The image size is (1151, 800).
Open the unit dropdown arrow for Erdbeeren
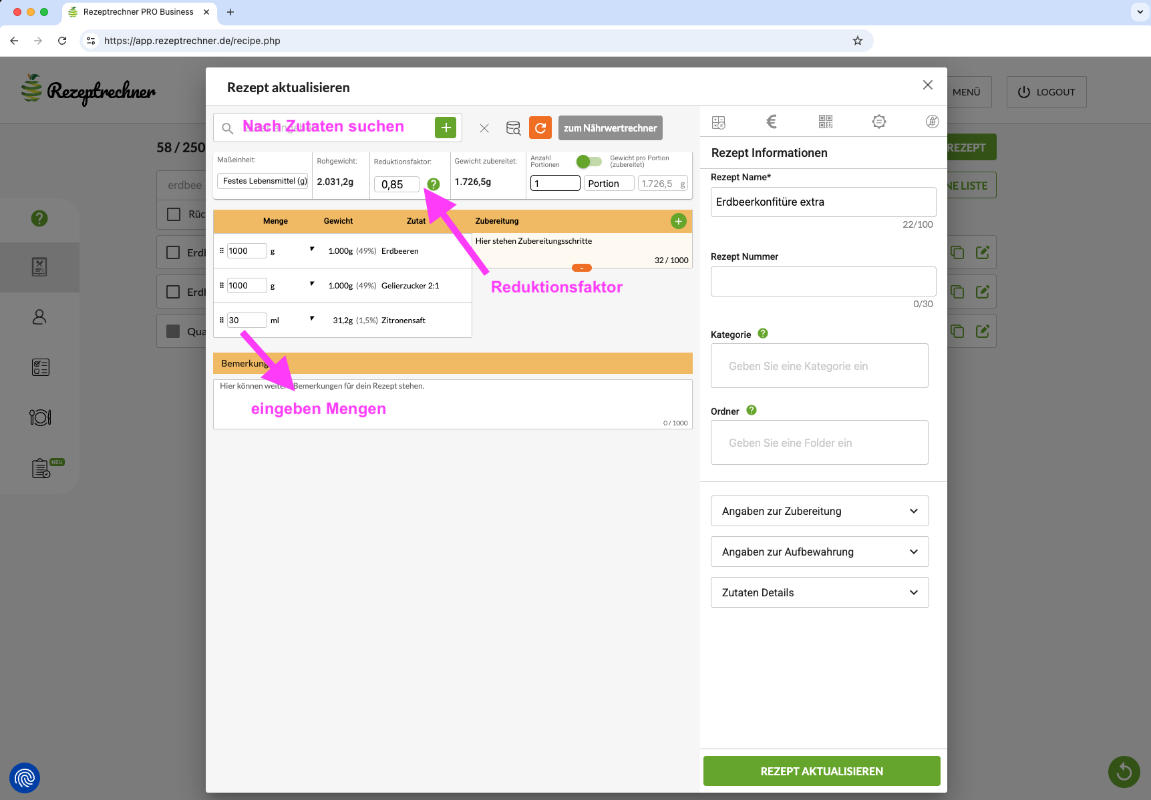312,250
